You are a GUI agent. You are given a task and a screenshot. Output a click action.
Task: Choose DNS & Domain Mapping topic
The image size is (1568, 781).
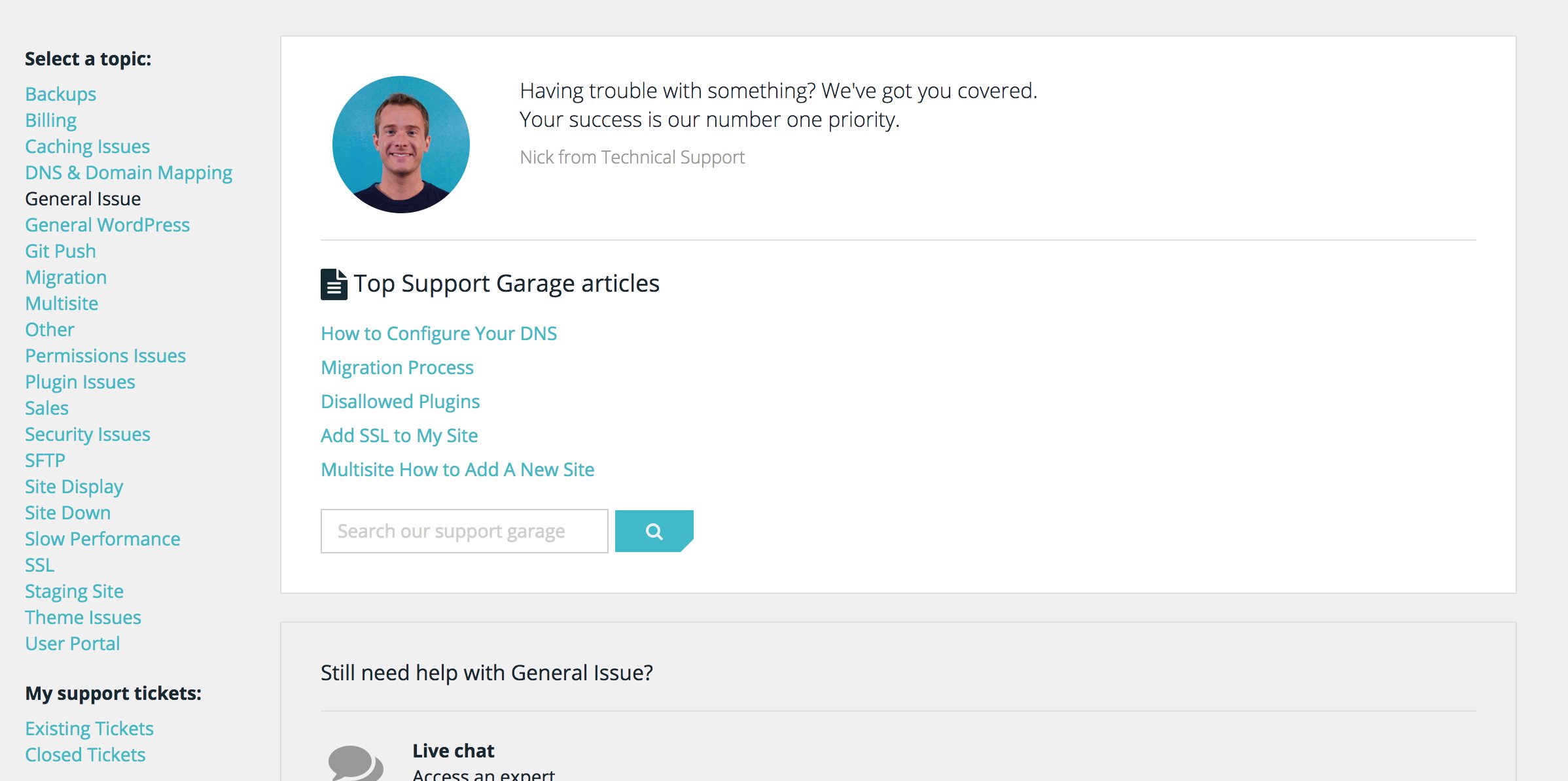pyautogui.click(x=128, y=173)
